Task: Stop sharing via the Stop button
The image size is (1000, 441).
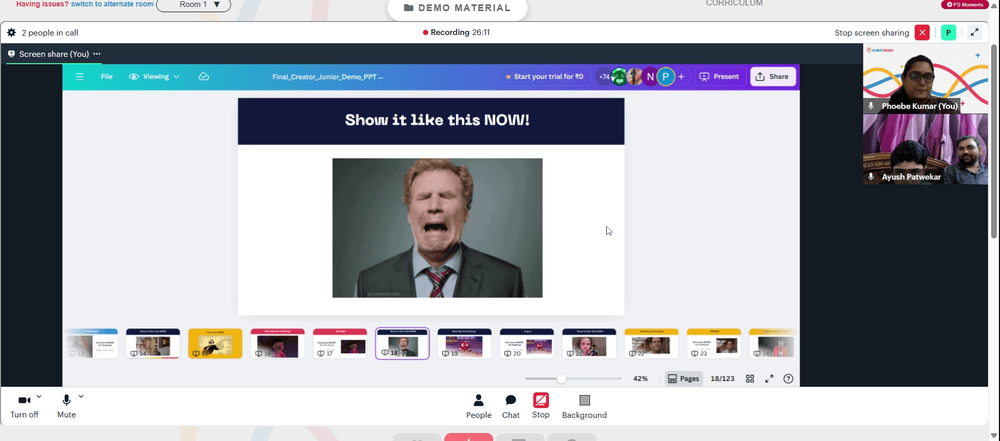Action: [x=541, y=407]
